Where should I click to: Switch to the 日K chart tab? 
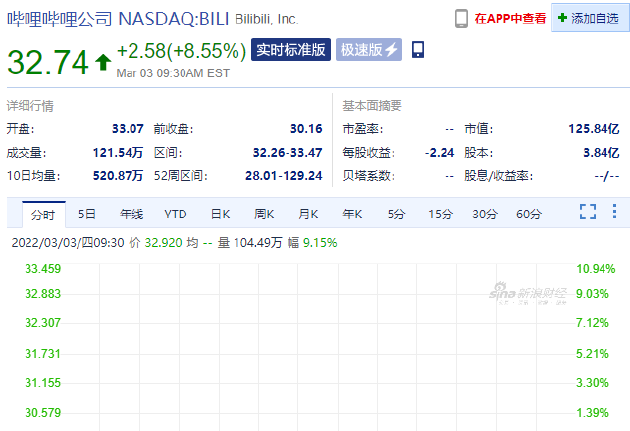tap(221, 214)
